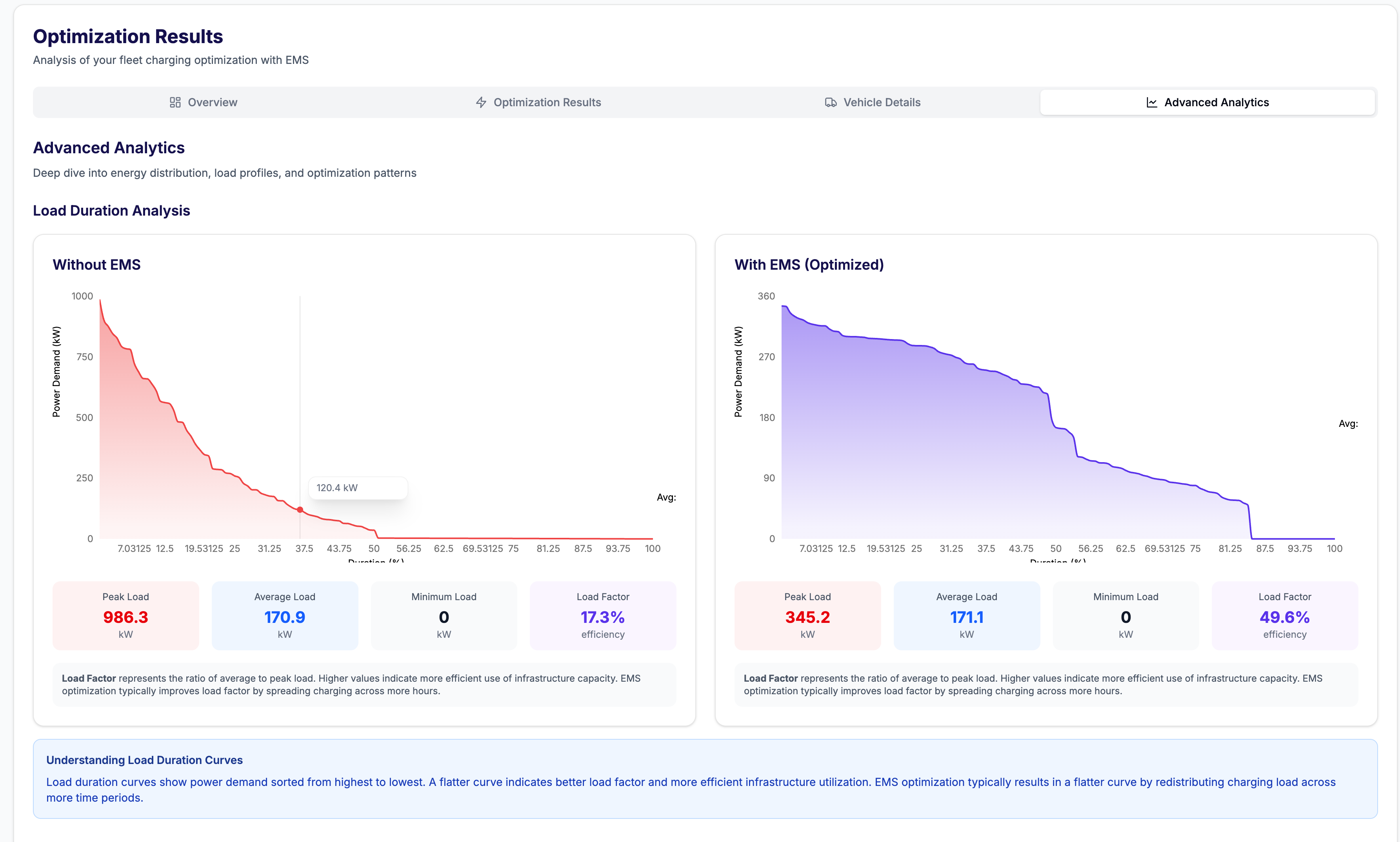Click the lightning bolt Optimization Results icon

(481, 102)
